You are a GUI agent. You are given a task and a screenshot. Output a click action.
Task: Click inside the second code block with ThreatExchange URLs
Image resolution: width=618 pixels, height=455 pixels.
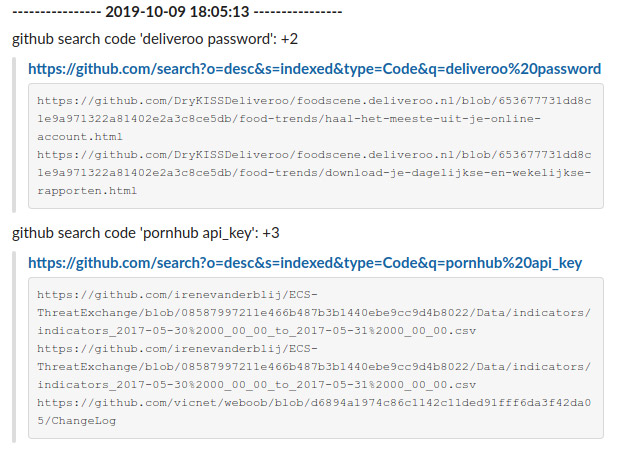tap(316, 358)
